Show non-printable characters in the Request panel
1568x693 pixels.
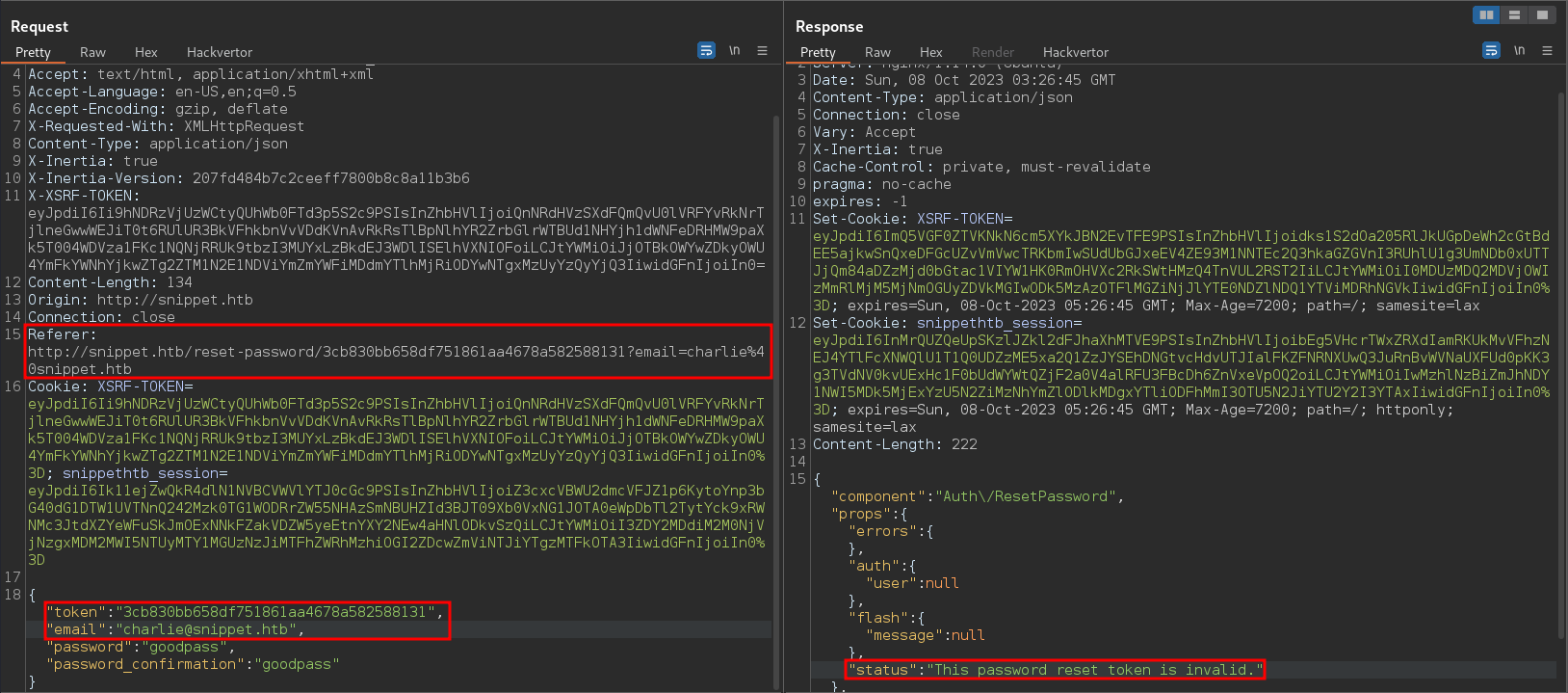(x=735, y=50)
